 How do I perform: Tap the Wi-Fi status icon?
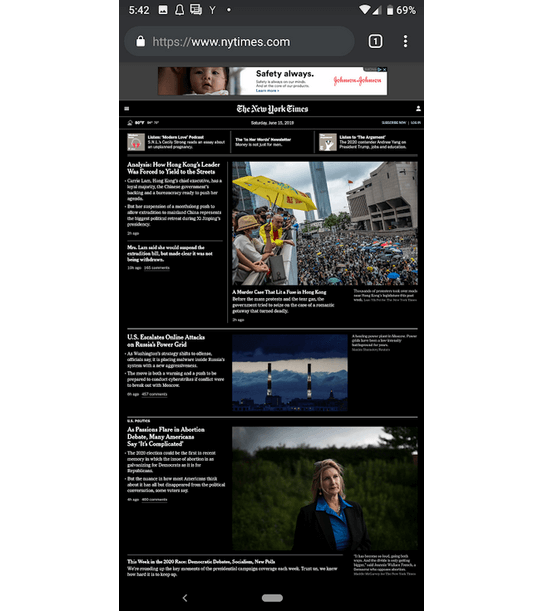click(364, 10)
